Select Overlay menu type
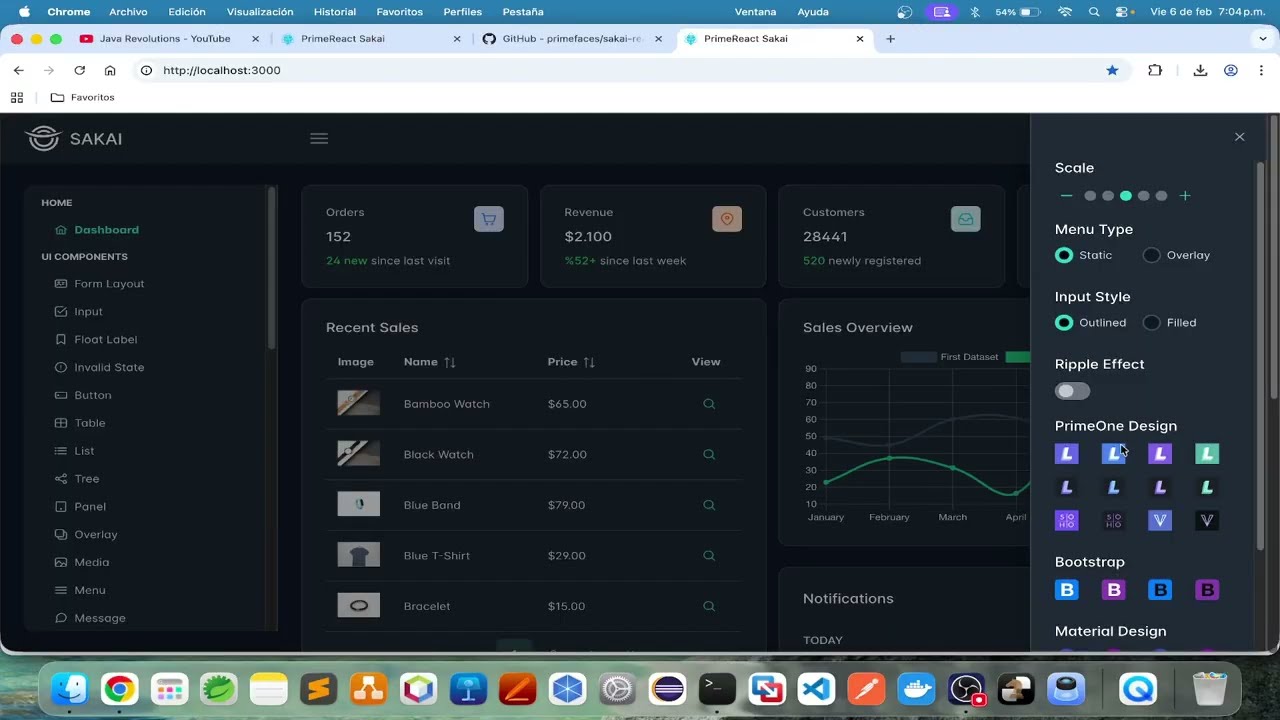 pyautogui.click(x=1152, y=255)
